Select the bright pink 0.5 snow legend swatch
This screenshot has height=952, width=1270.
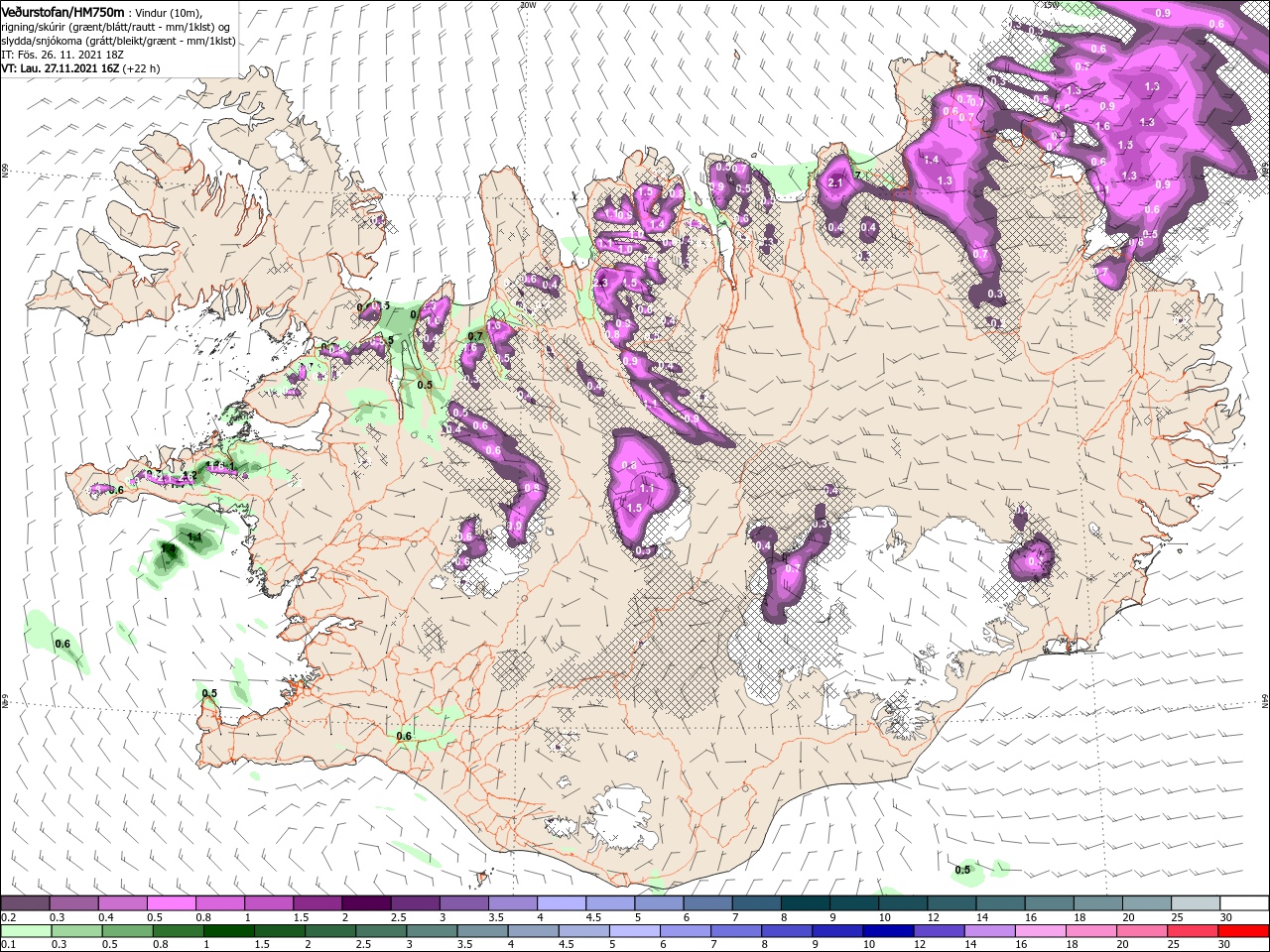pos(171,903)
